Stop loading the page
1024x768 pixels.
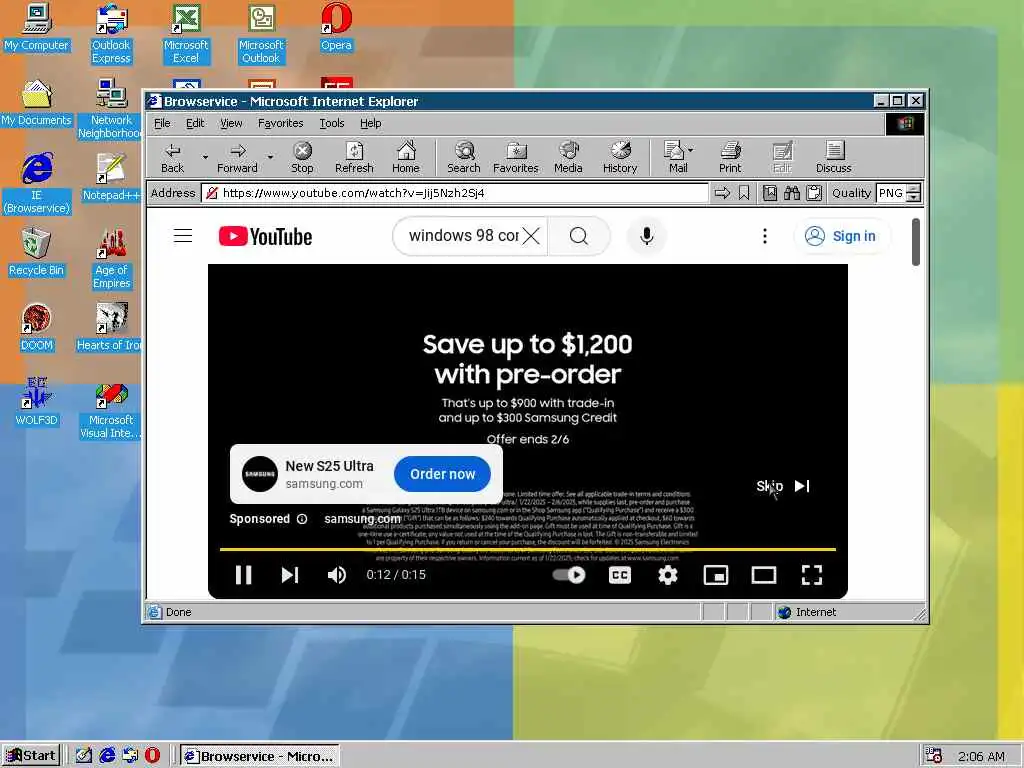click(x=302, y=158)
